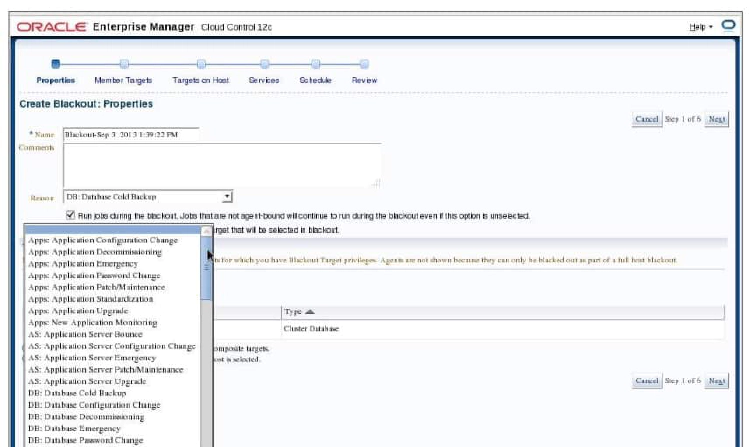Click the lower Cancel button

[x=647, y=381]
